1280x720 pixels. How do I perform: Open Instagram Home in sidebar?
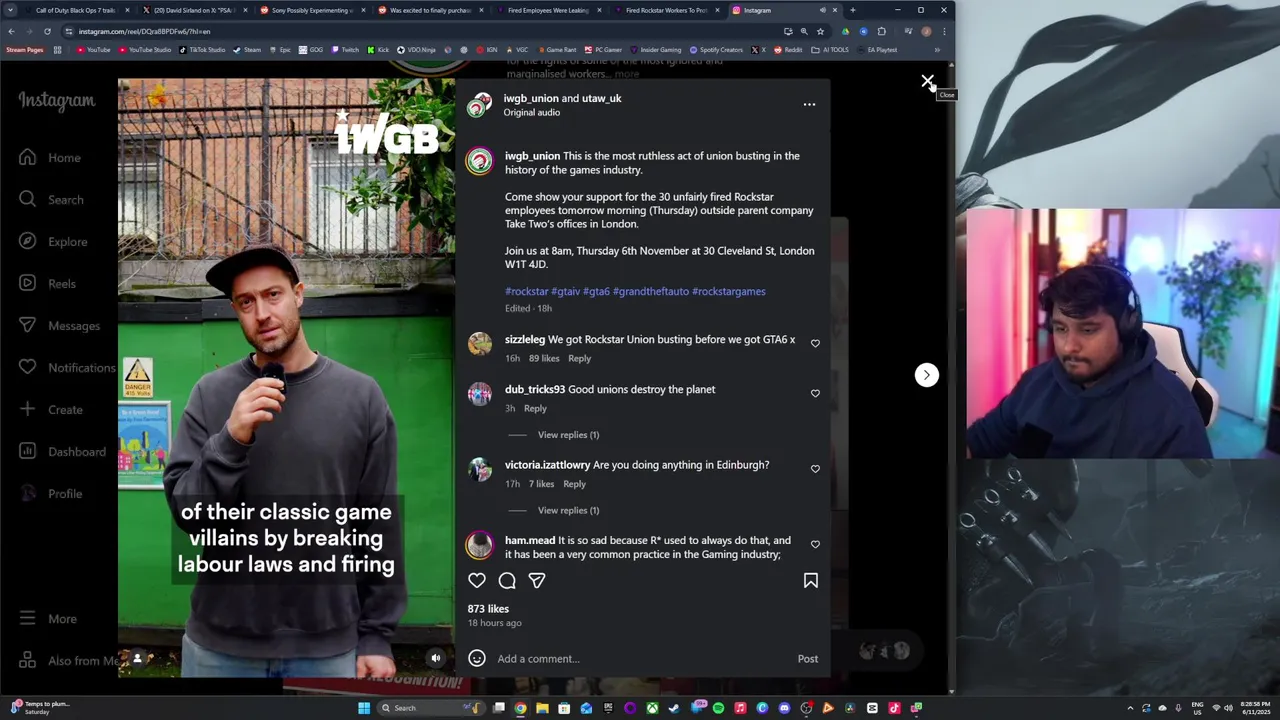coord(50,158)
